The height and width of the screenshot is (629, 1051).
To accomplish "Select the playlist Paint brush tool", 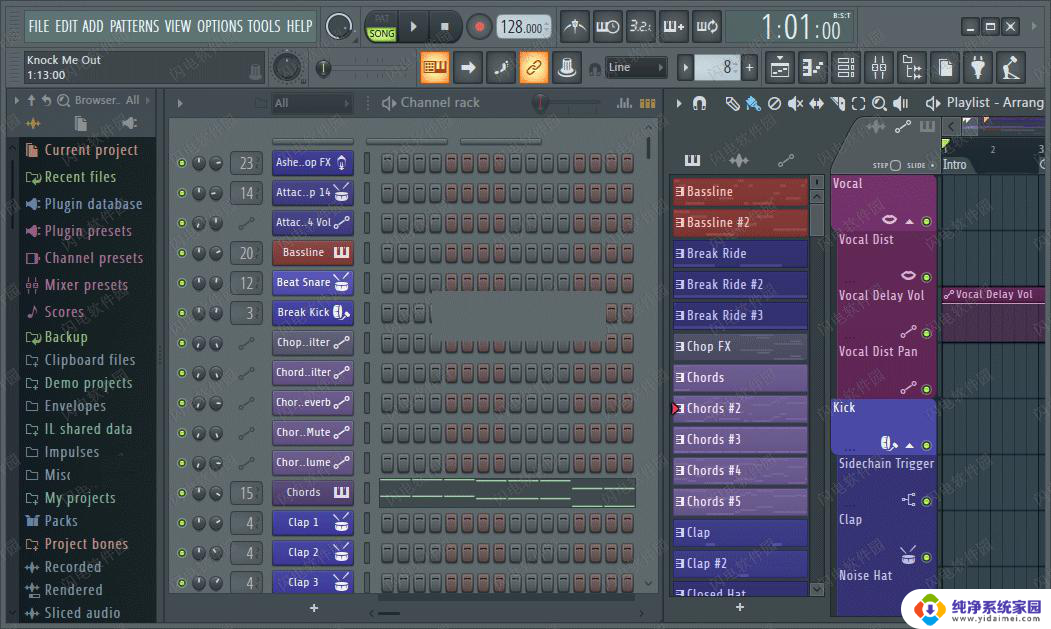I will tap(753, 103).
